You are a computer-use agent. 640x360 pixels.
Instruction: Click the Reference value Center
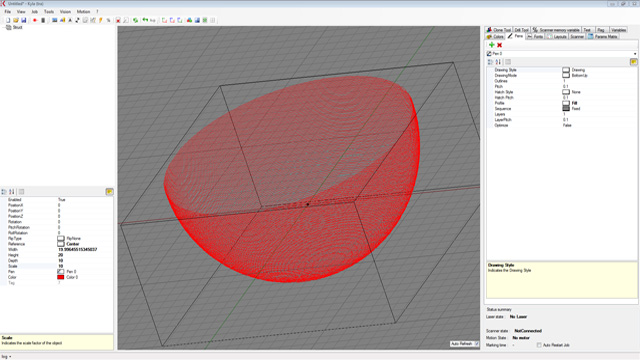(x=73, y=244)
